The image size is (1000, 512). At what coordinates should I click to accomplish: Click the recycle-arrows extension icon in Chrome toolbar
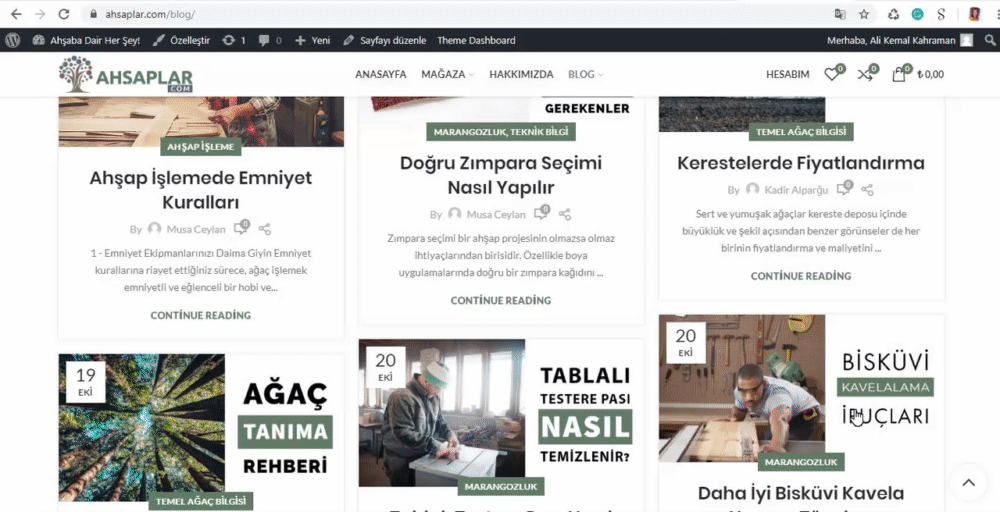click(893, 14)
